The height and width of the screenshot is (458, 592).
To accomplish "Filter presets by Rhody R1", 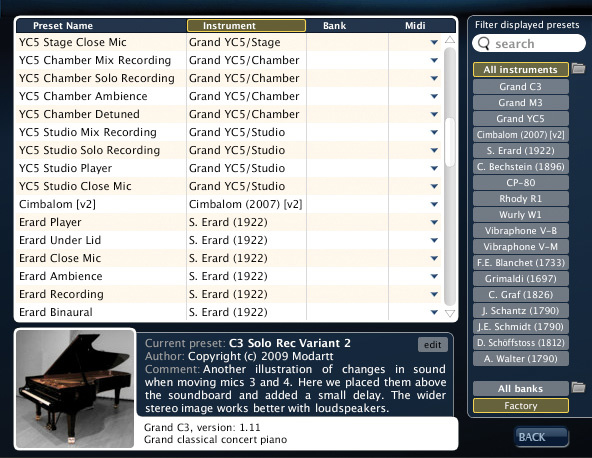I will pyautogui.click(x=521, y=199).
